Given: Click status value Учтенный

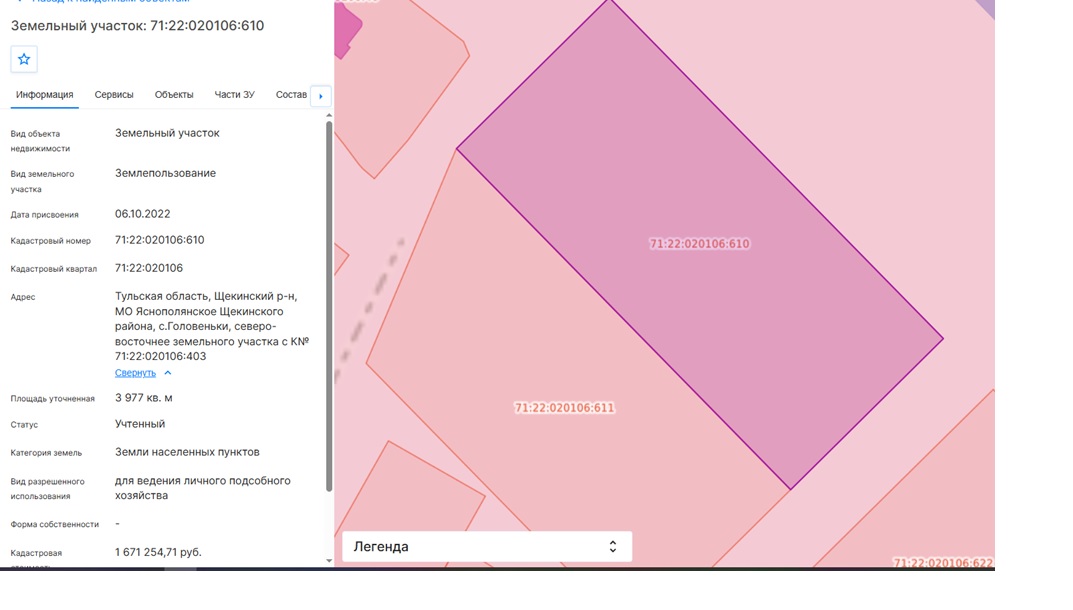Looking at the screenshot, I should coord(140,424).
